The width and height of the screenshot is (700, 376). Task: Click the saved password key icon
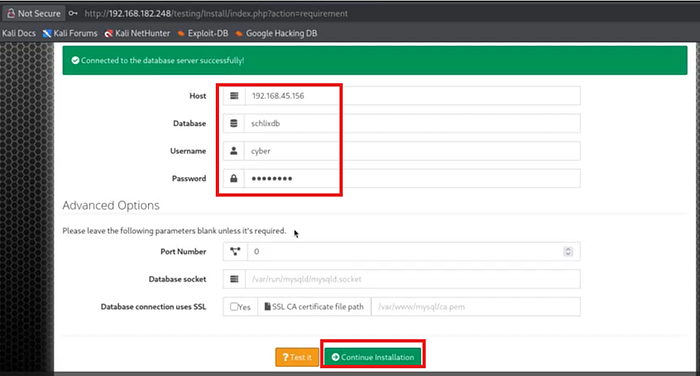pos(73,13)
